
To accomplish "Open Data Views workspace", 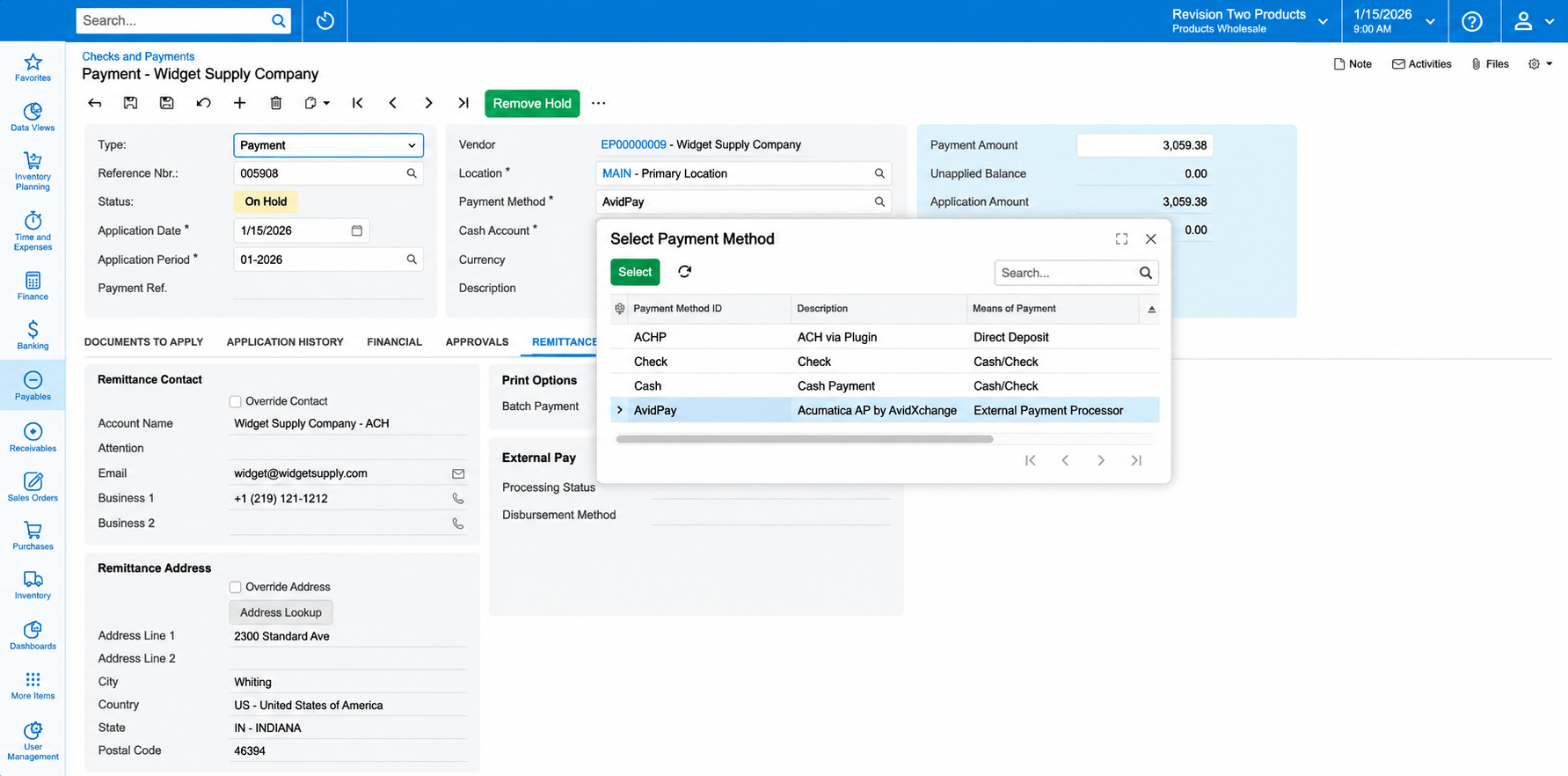I will (x=33, y=117).
